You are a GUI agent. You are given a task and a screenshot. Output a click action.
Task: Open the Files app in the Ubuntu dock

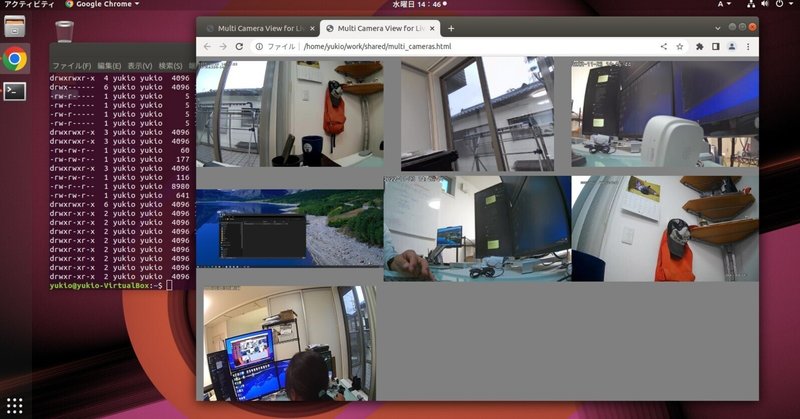[15, 27]
